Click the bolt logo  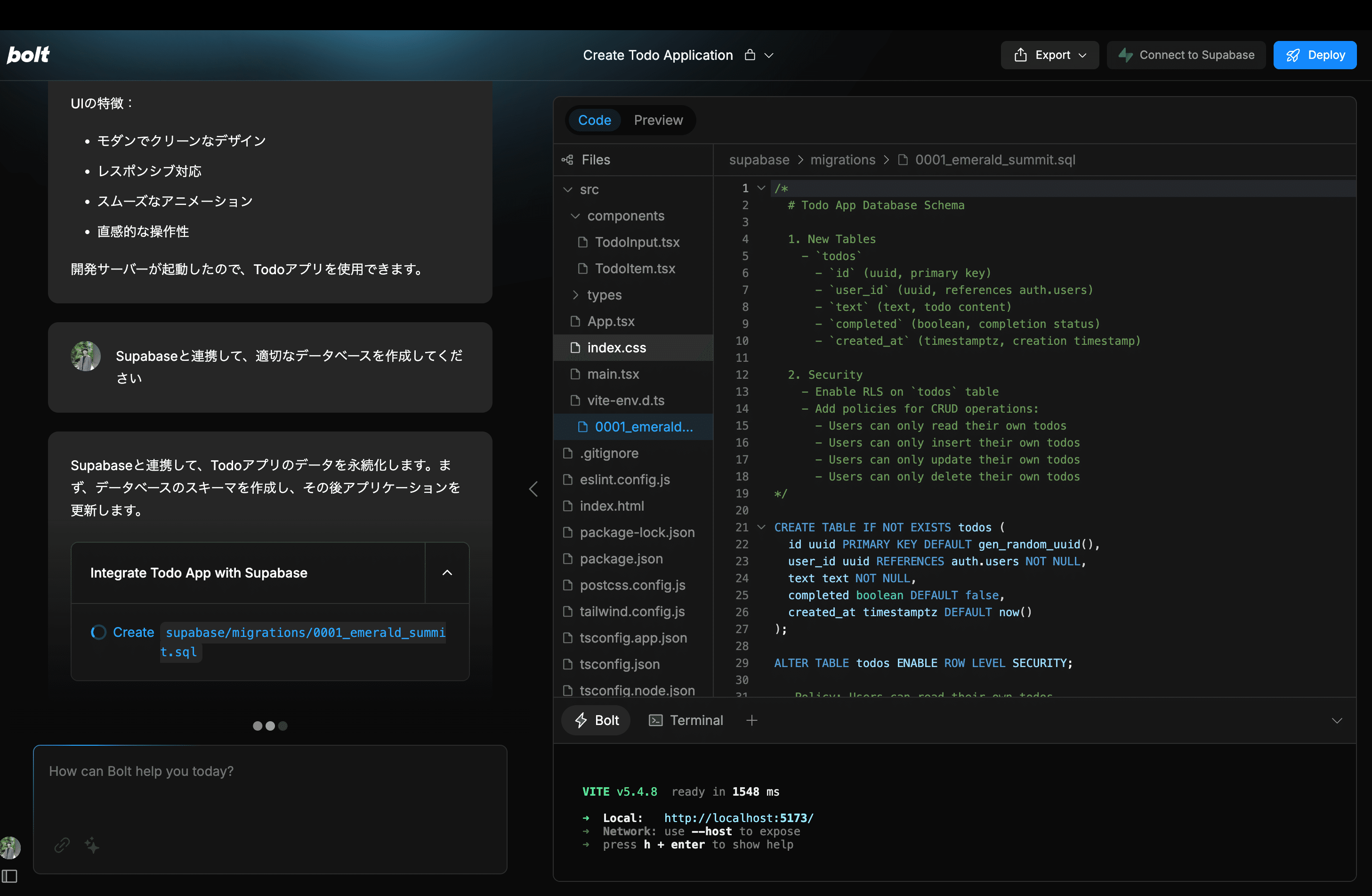(28, 55)
